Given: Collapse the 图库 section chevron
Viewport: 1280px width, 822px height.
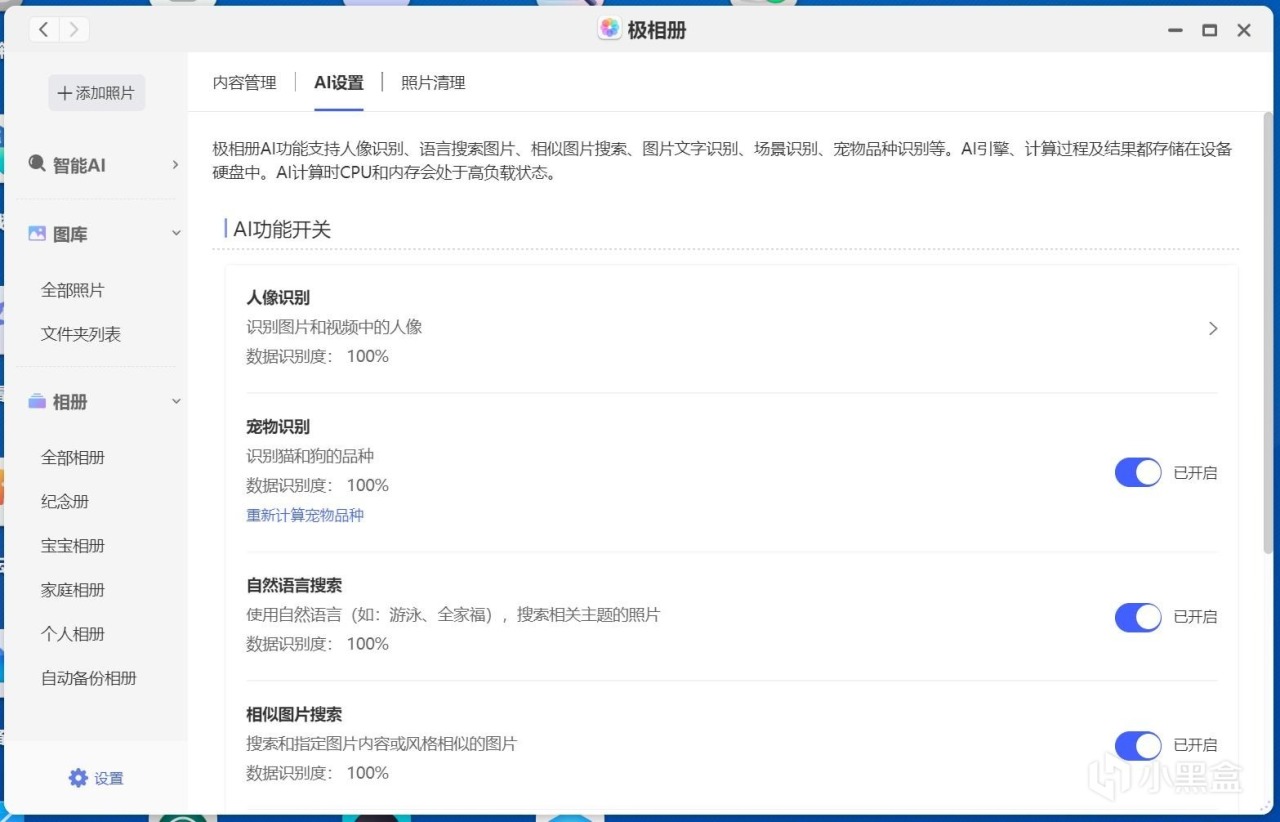Looking at the screenshot, I should 176,233.
